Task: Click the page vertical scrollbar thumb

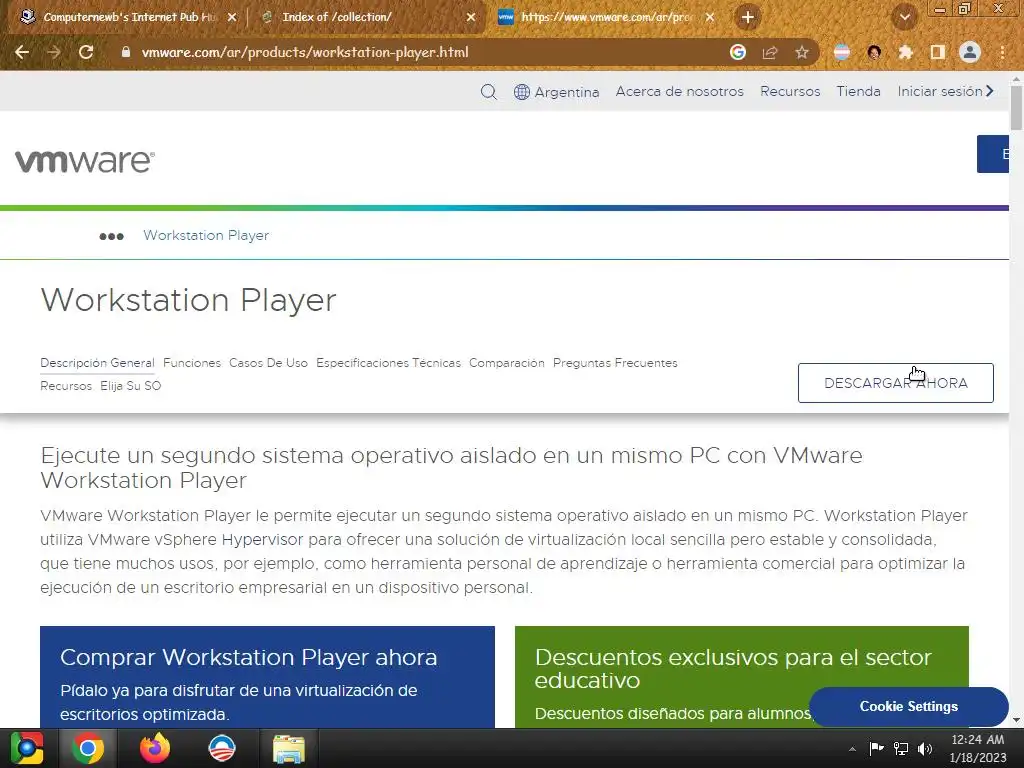Action: tap(1016, 108)
